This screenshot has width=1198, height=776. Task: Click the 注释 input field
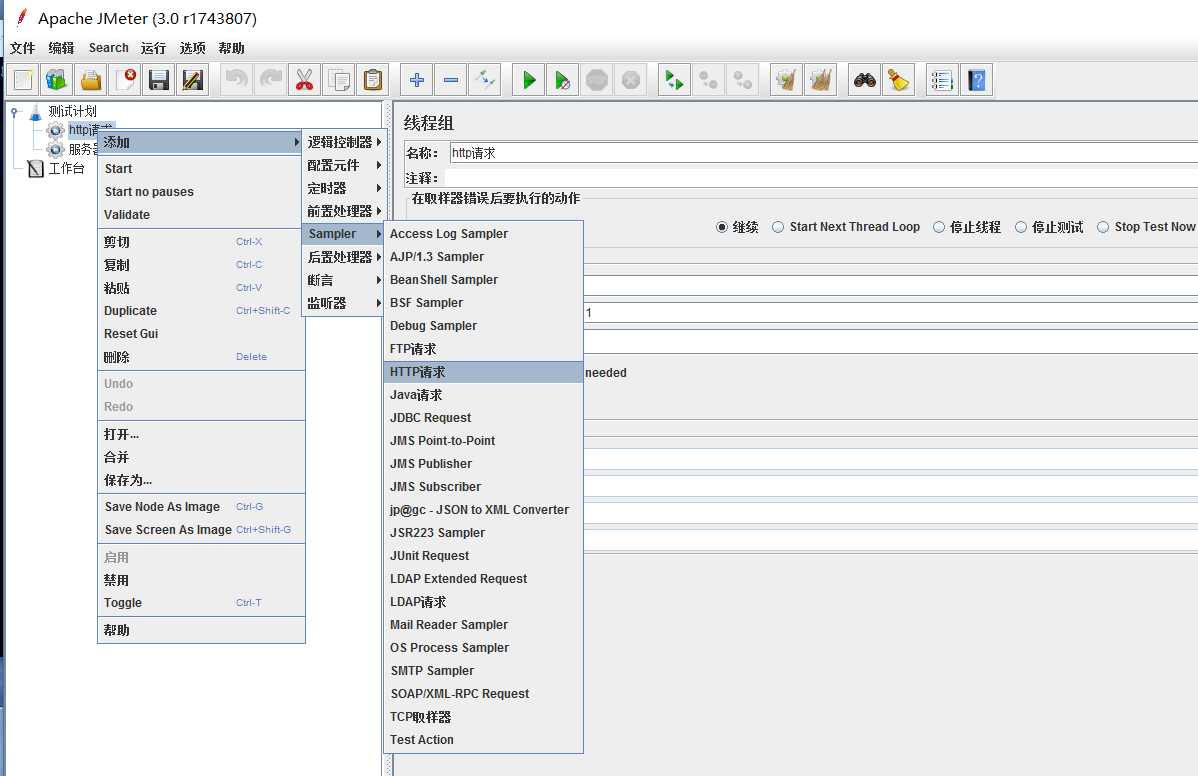point(821,178)
